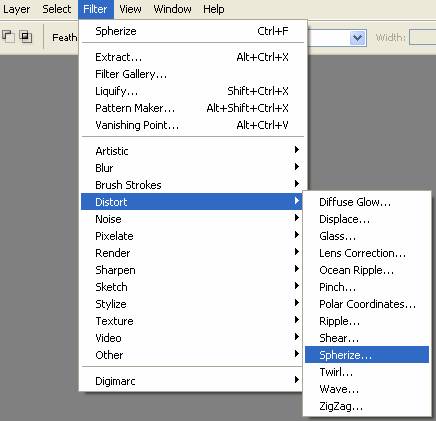Select Wave... distort filter
The width and height of the screenshot is (436, 421).
[367, 389]
